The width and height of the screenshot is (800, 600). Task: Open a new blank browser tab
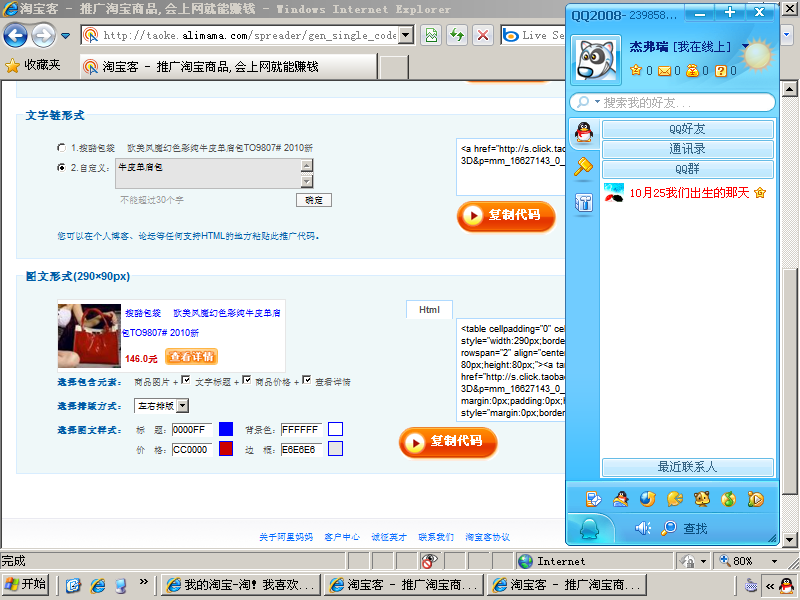[x=394, y=67]
